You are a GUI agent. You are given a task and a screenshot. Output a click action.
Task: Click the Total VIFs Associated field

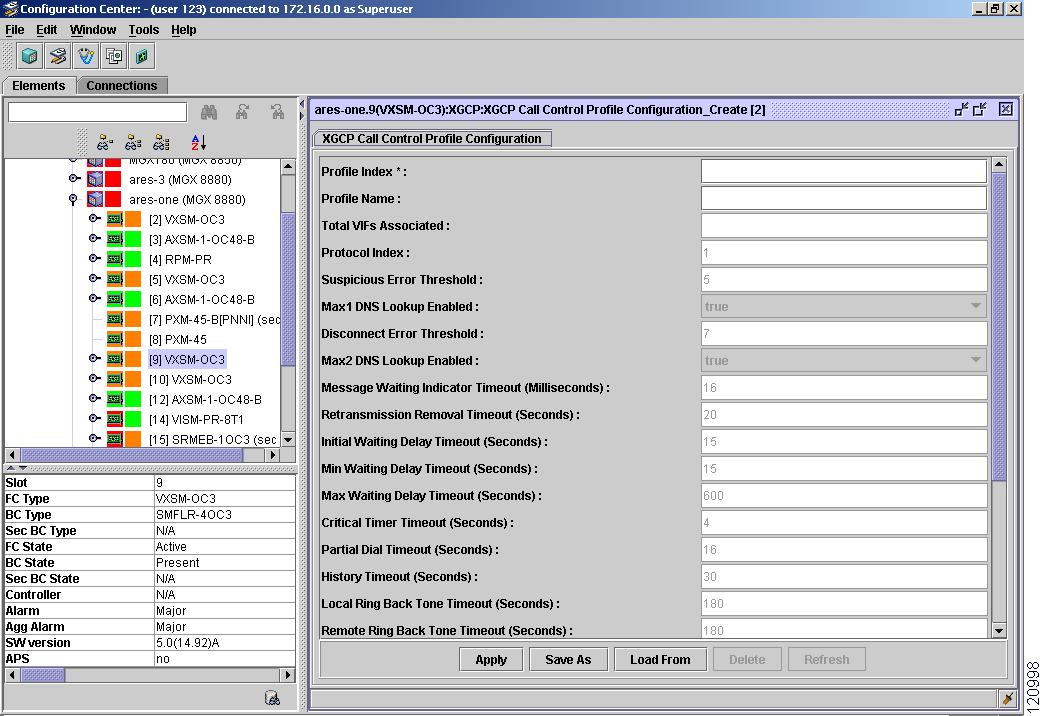coord(844,226)
